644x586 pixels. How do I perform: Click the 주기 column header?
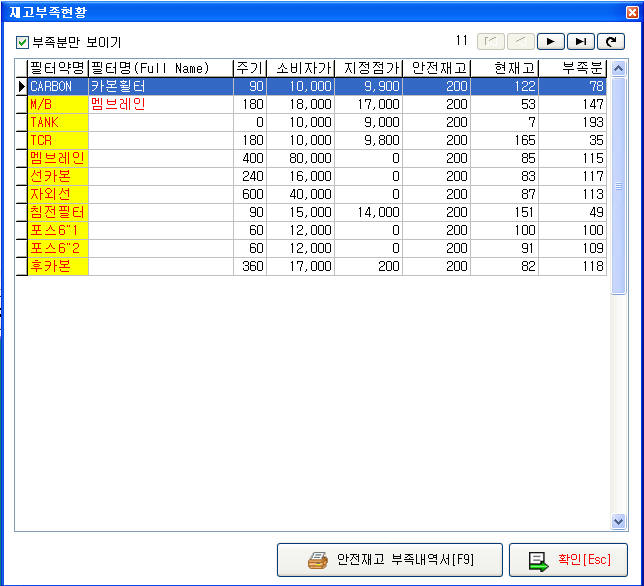[x=250, y=68]
